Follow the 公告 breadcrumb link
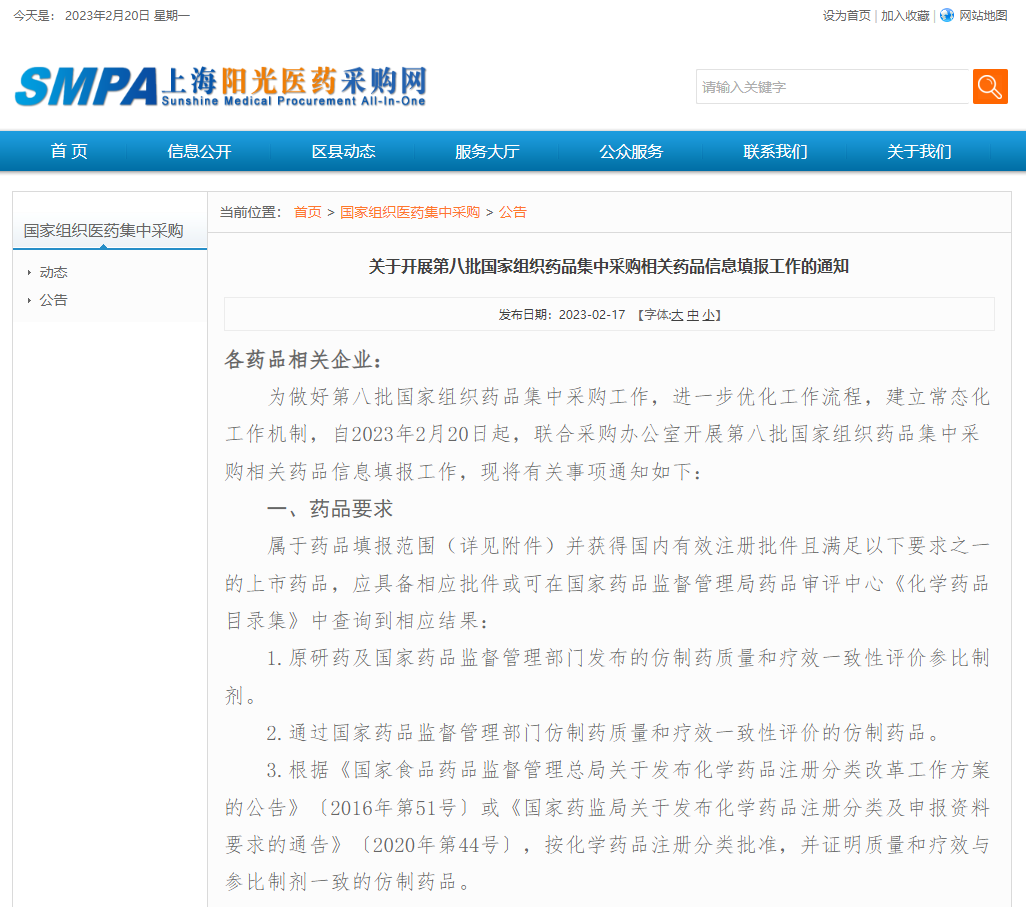Screen dimensions: 1026x907 click(x=513, y=212)
